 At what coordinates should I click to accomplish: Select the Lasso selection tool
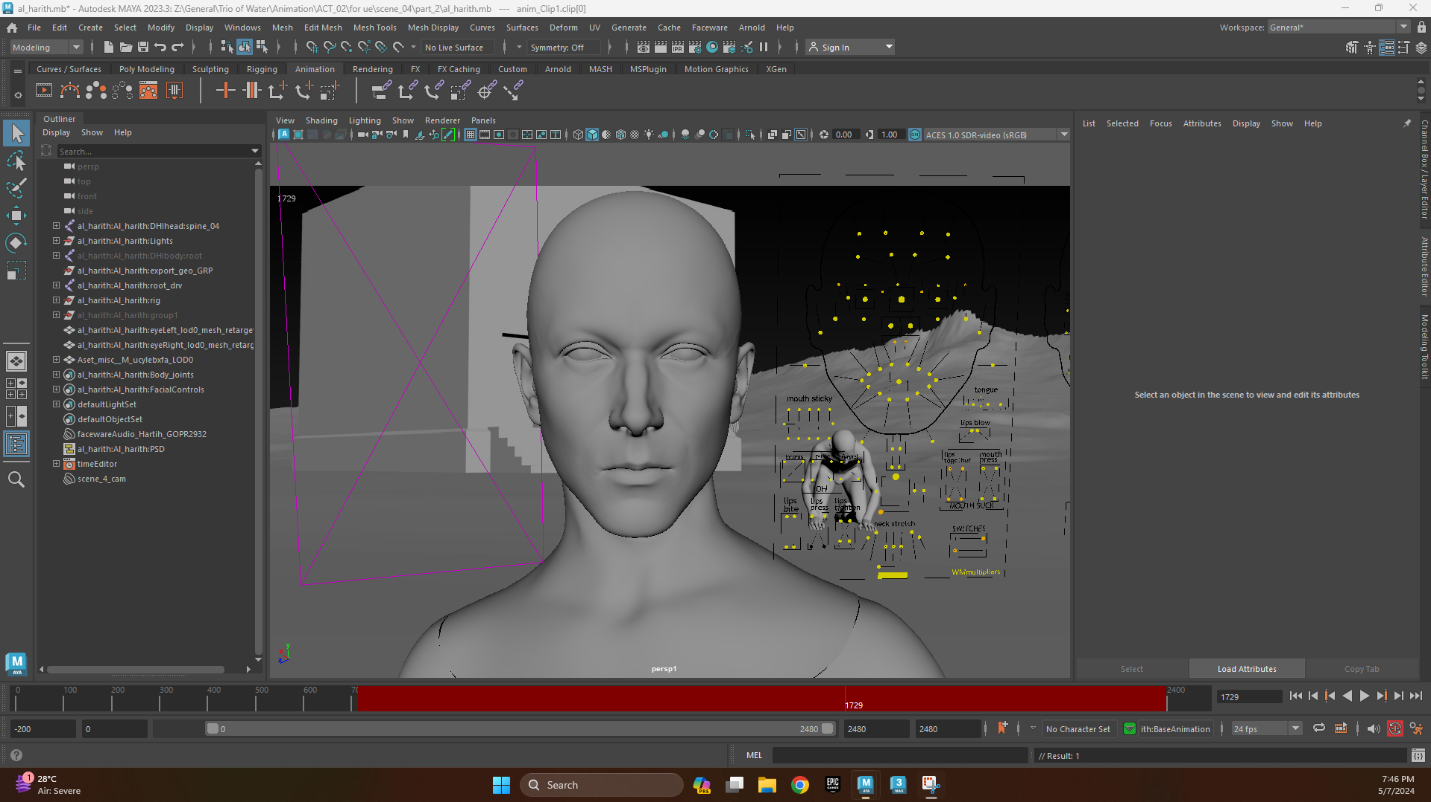(16, 161)
